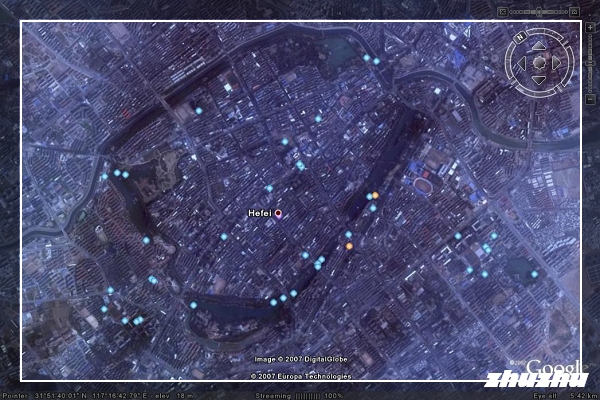The width and height of the screenshot is (600, 400).
Task: Click the tilt-down icon right of tilt slider
Action: [x=576, y=9]
